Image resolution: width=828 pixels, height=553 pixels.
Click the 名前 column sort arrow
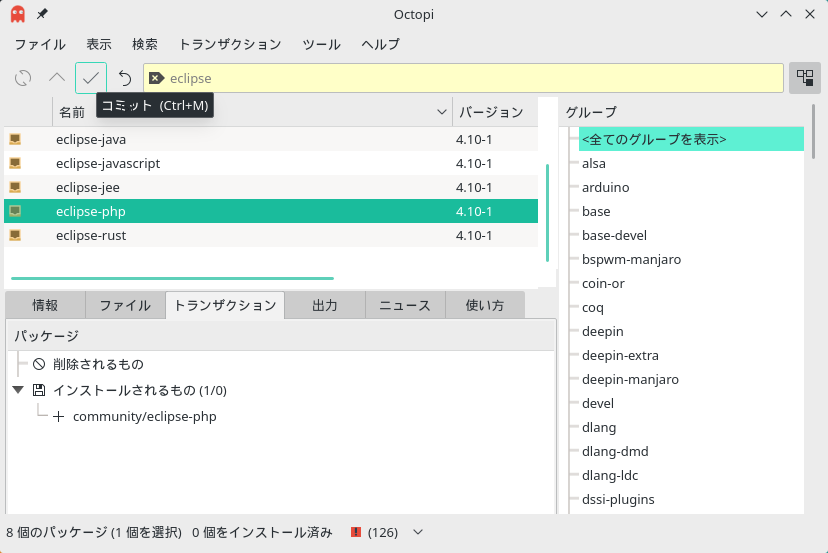(x=442, y=112)
